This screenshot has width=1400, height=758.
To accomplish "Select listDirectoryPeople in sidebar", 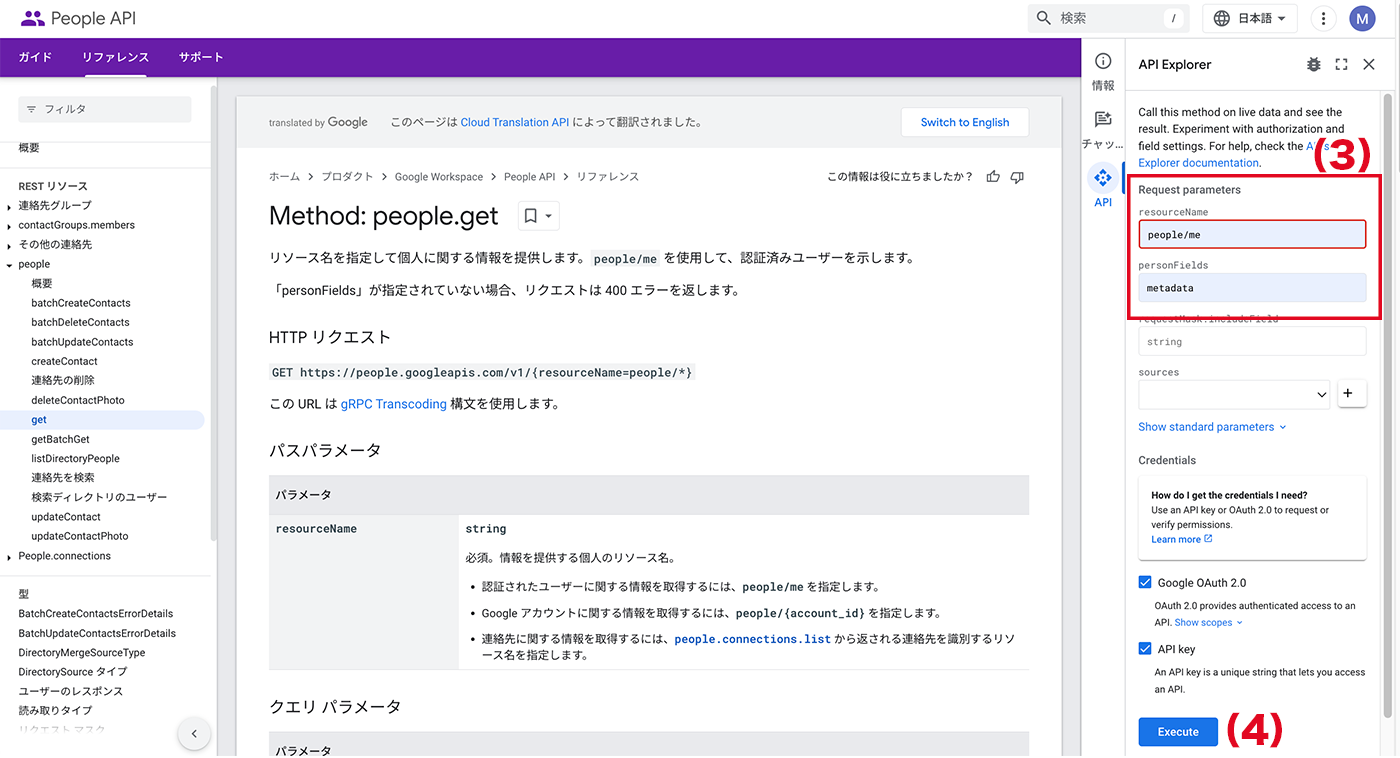I will [75, 459].
